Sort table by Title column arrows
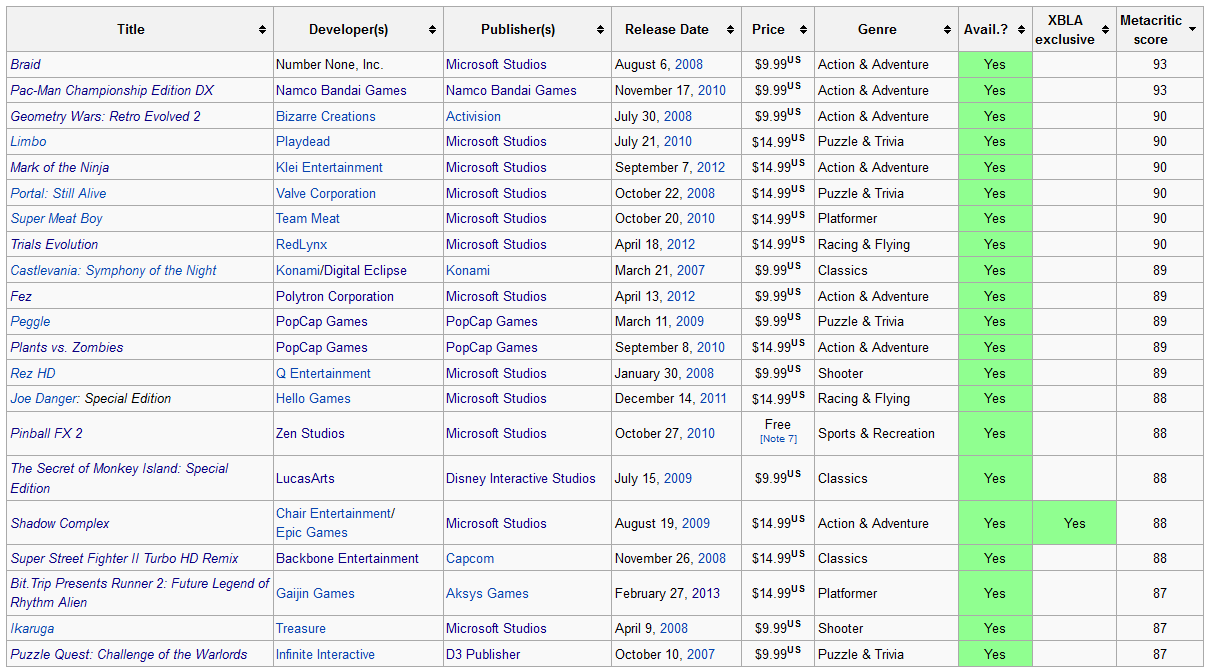The image size is (1211, 667). (263, 30)
